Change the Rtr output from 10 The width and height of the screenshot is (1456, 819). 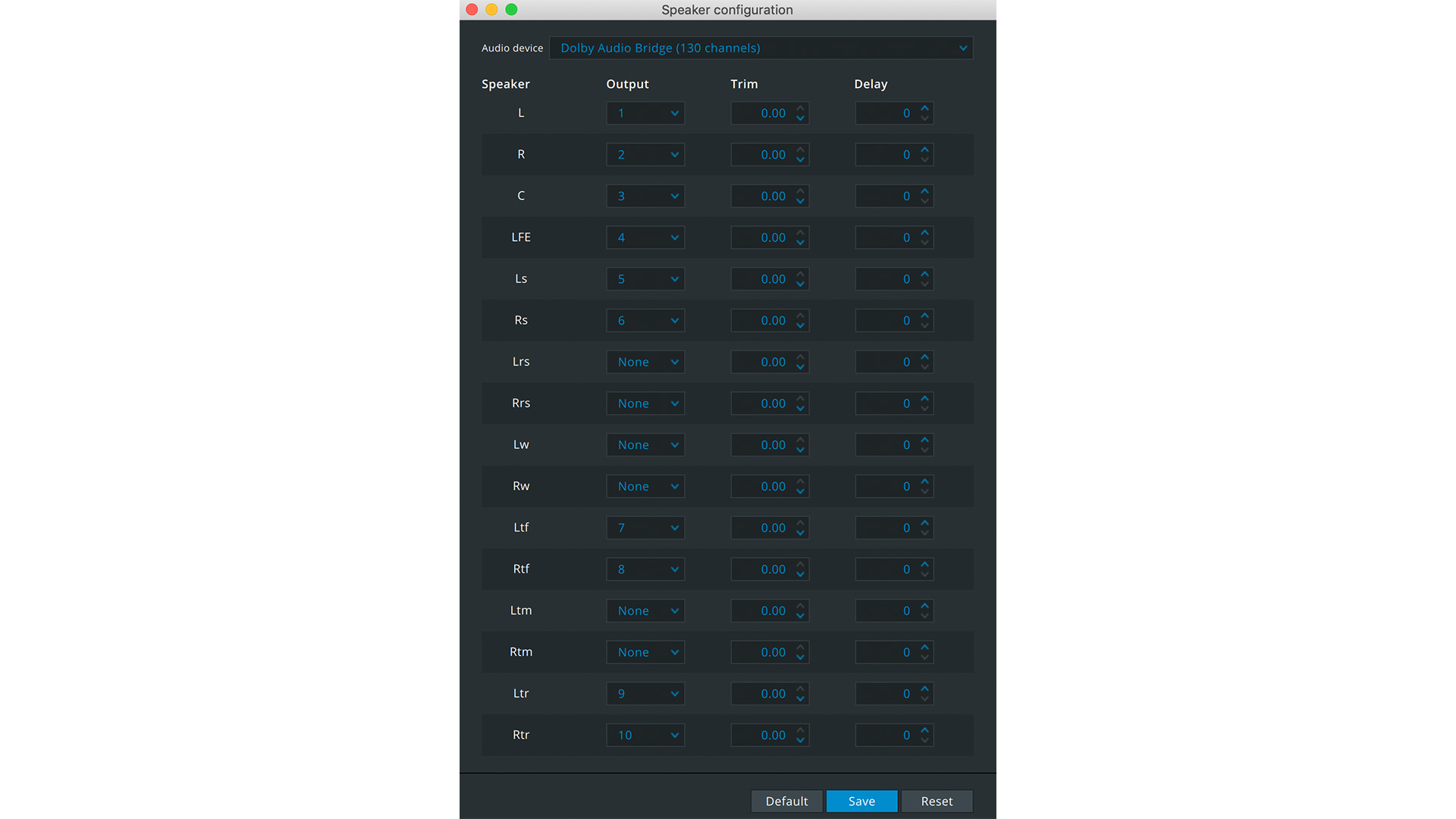[645, 735]
